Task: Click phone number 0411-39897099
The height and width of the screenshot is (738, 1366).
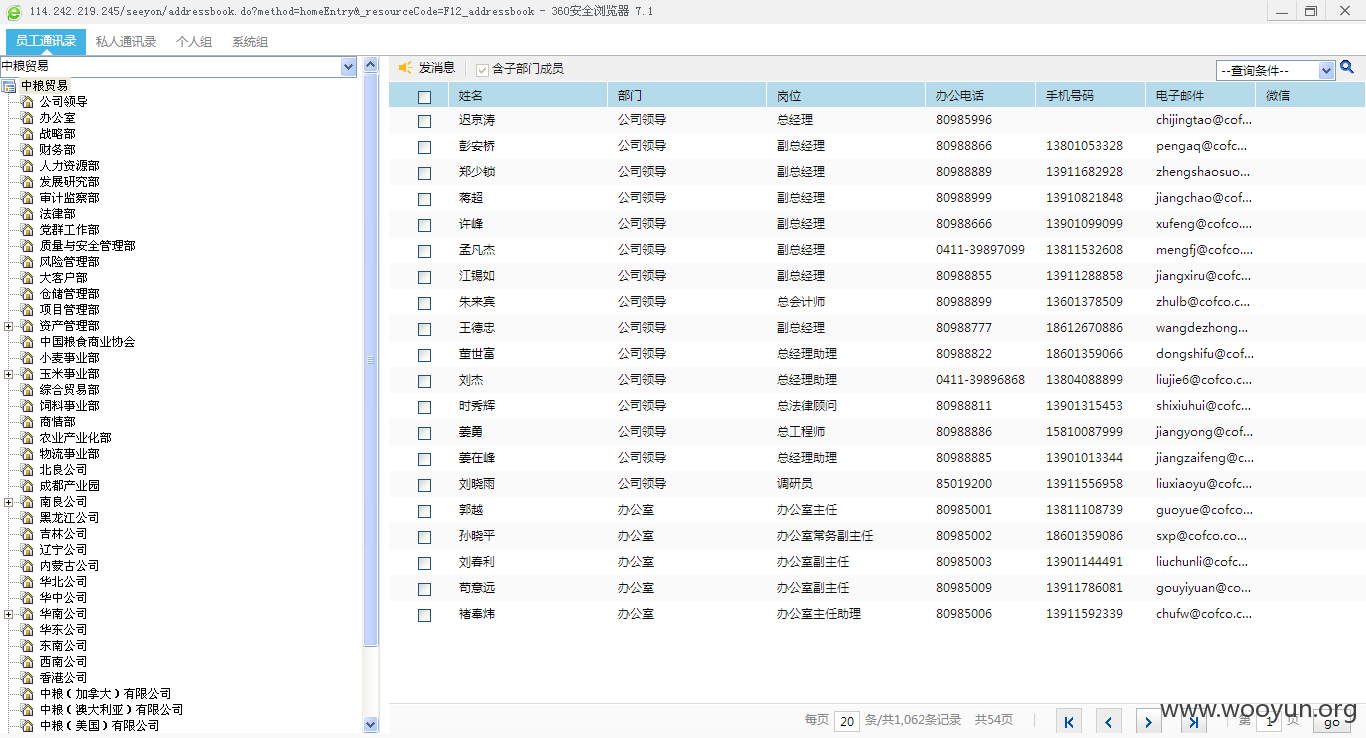Action: [x=980, y=250]
